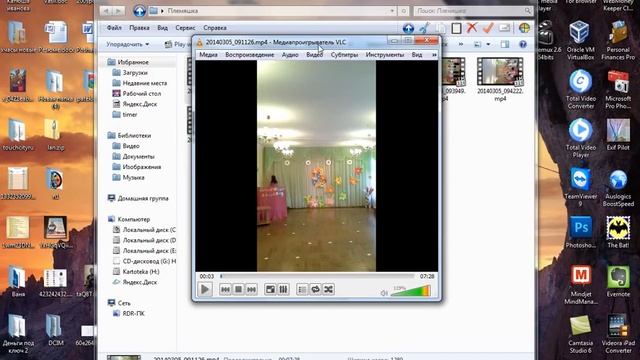Mute audio via VLC speaker icon
The height and width of the screenshot is (360, 640).
pos(384,293)
